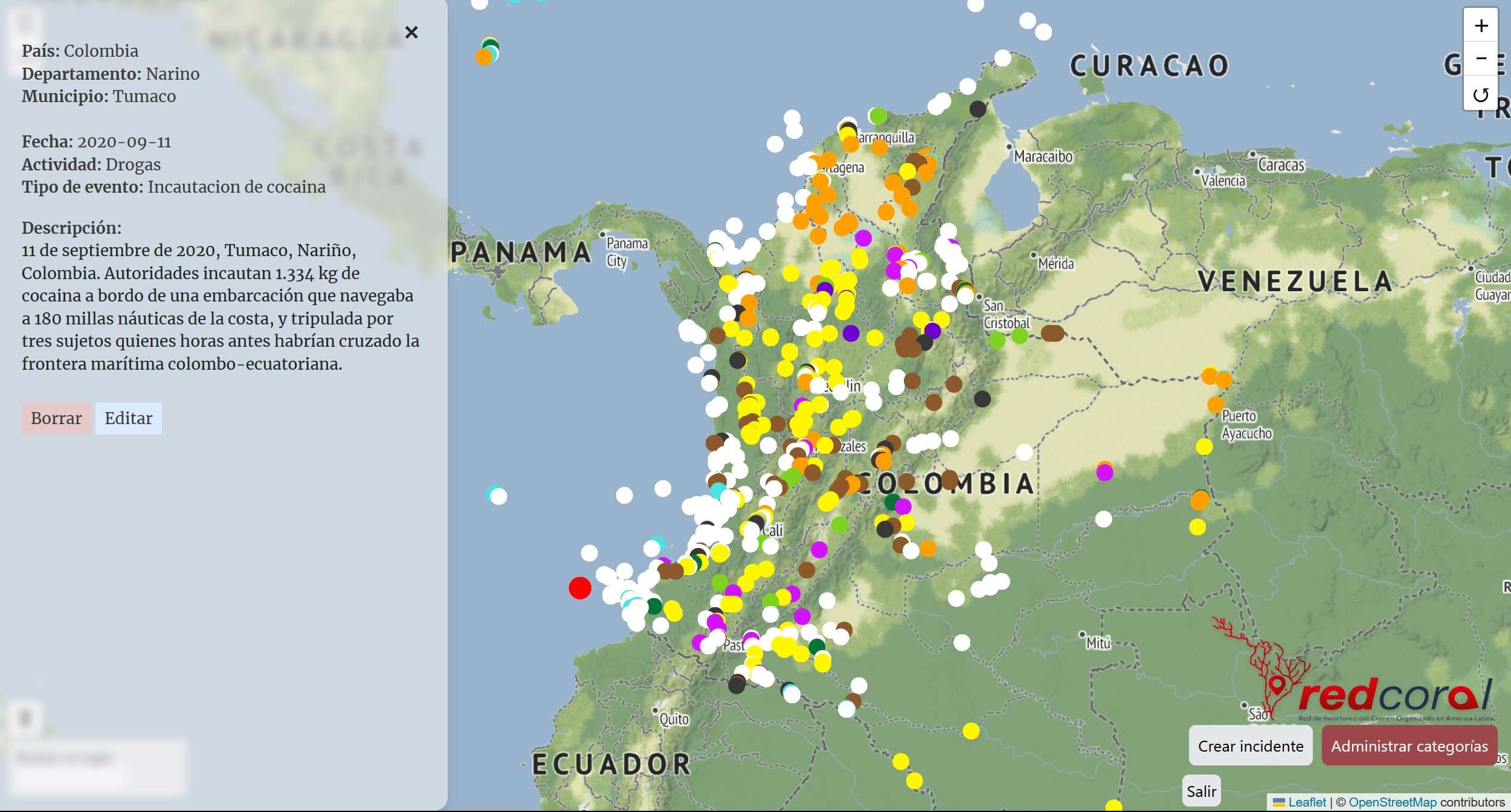Select the dark marker on the Guajira peninsula
This screenshot has height=812, width=1511.
pyautogui.click(x=978, y=109)
